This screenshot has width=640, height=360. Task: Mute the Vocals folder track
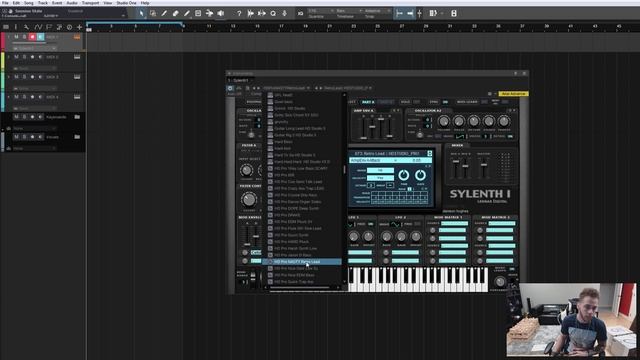[x=16, y=137]
